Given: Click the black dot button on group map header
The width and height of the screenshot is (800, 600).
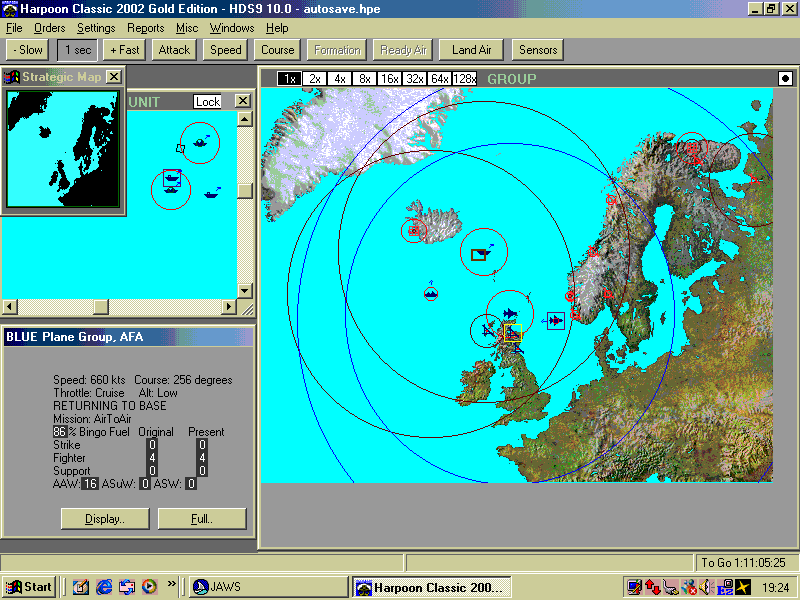Looking at the screenshot, I should click(785, 79).
